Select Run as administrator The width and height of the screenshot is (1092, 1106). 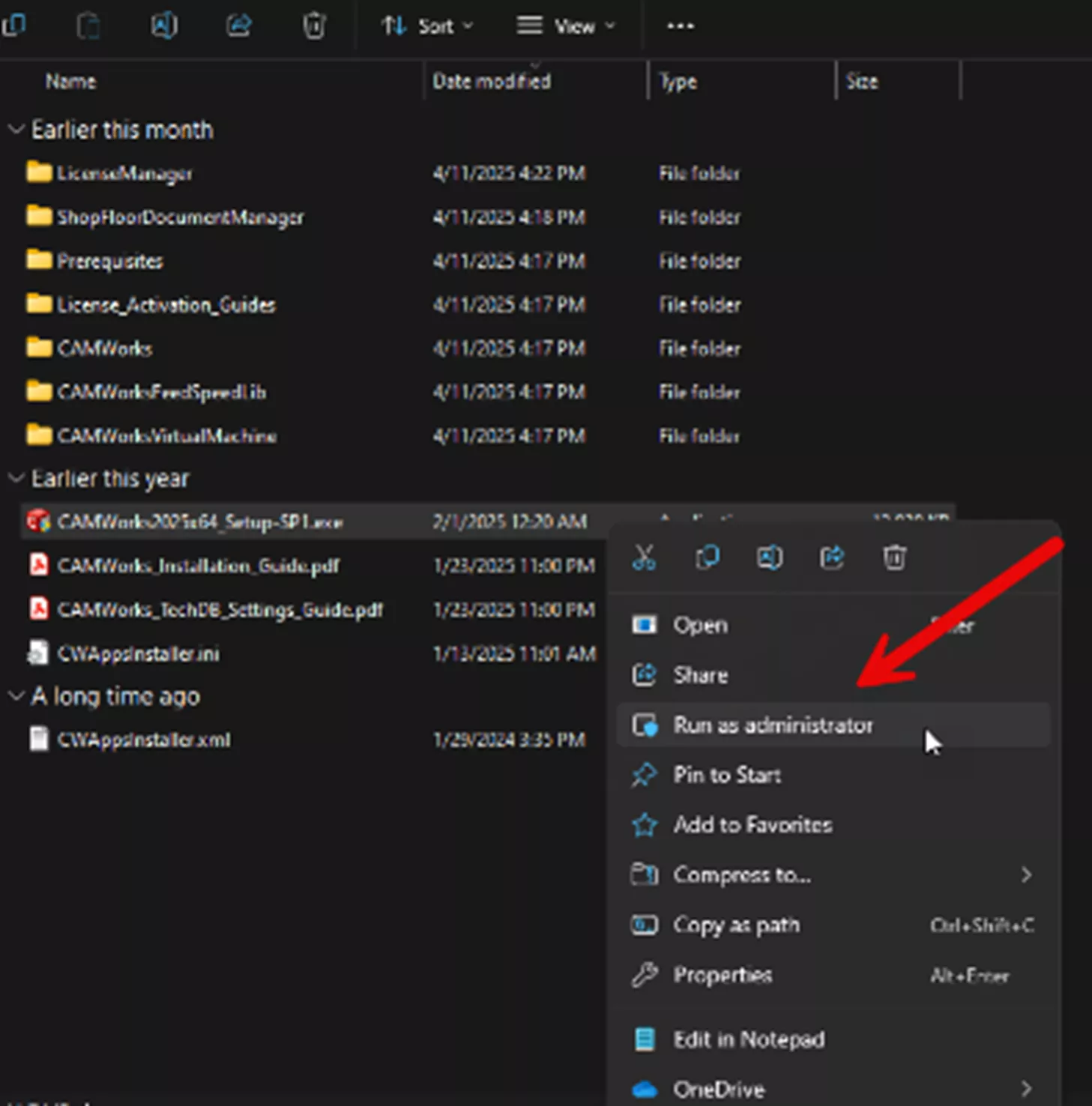tap(833, 725)
